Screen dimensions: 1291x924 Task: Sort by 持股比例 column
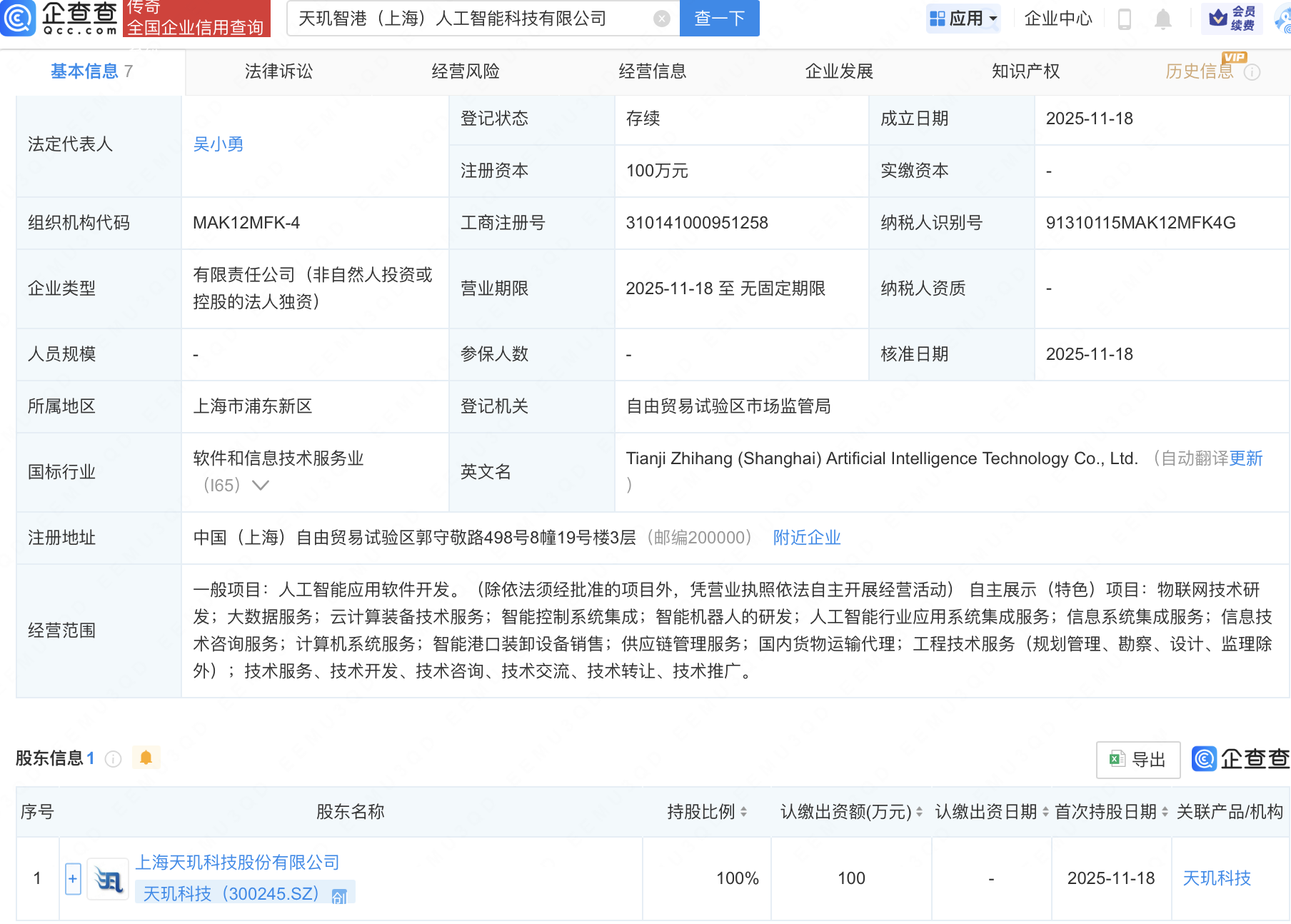[743, 812]
